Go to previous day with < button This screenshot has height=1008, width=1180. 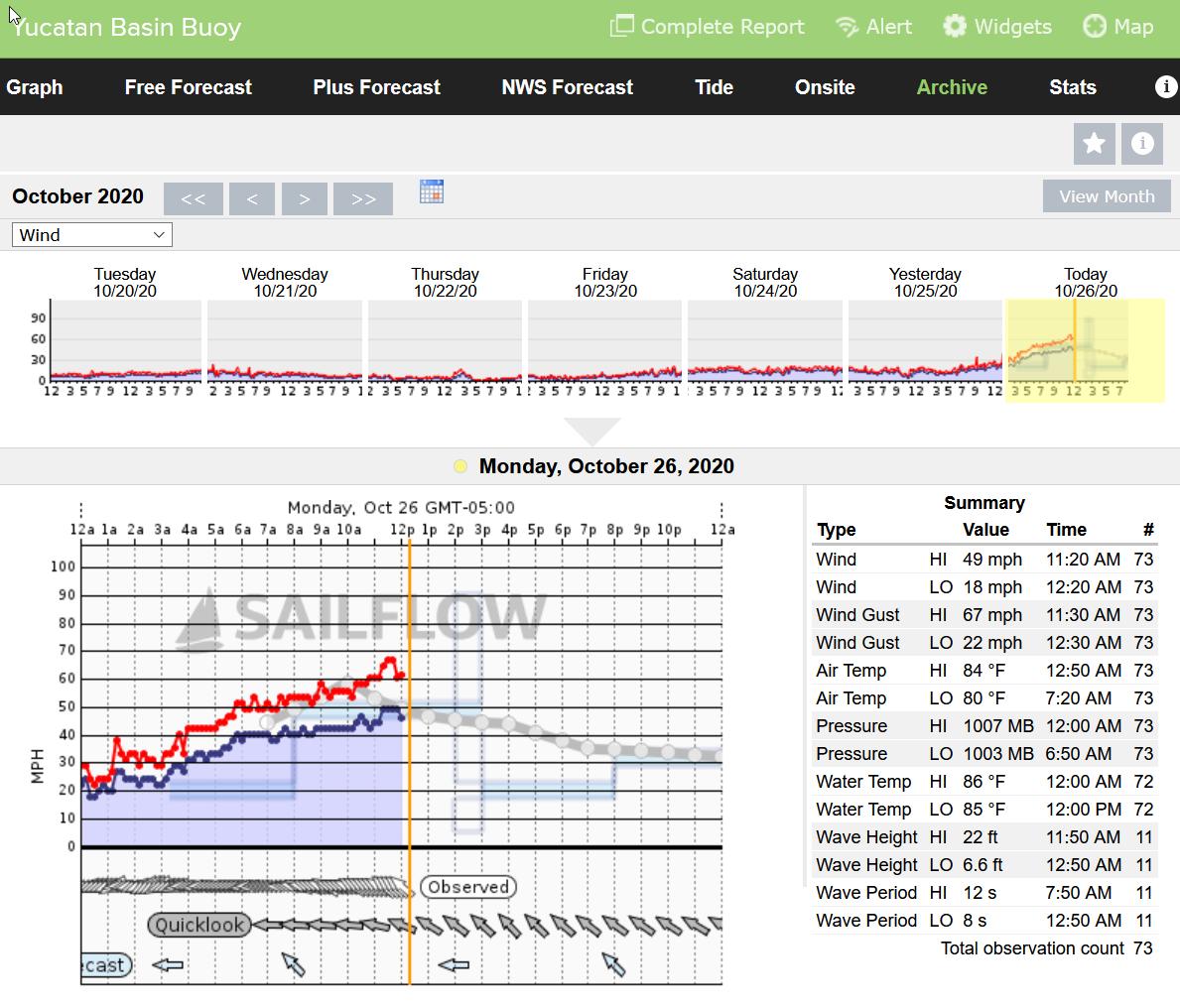click(252, 198)
